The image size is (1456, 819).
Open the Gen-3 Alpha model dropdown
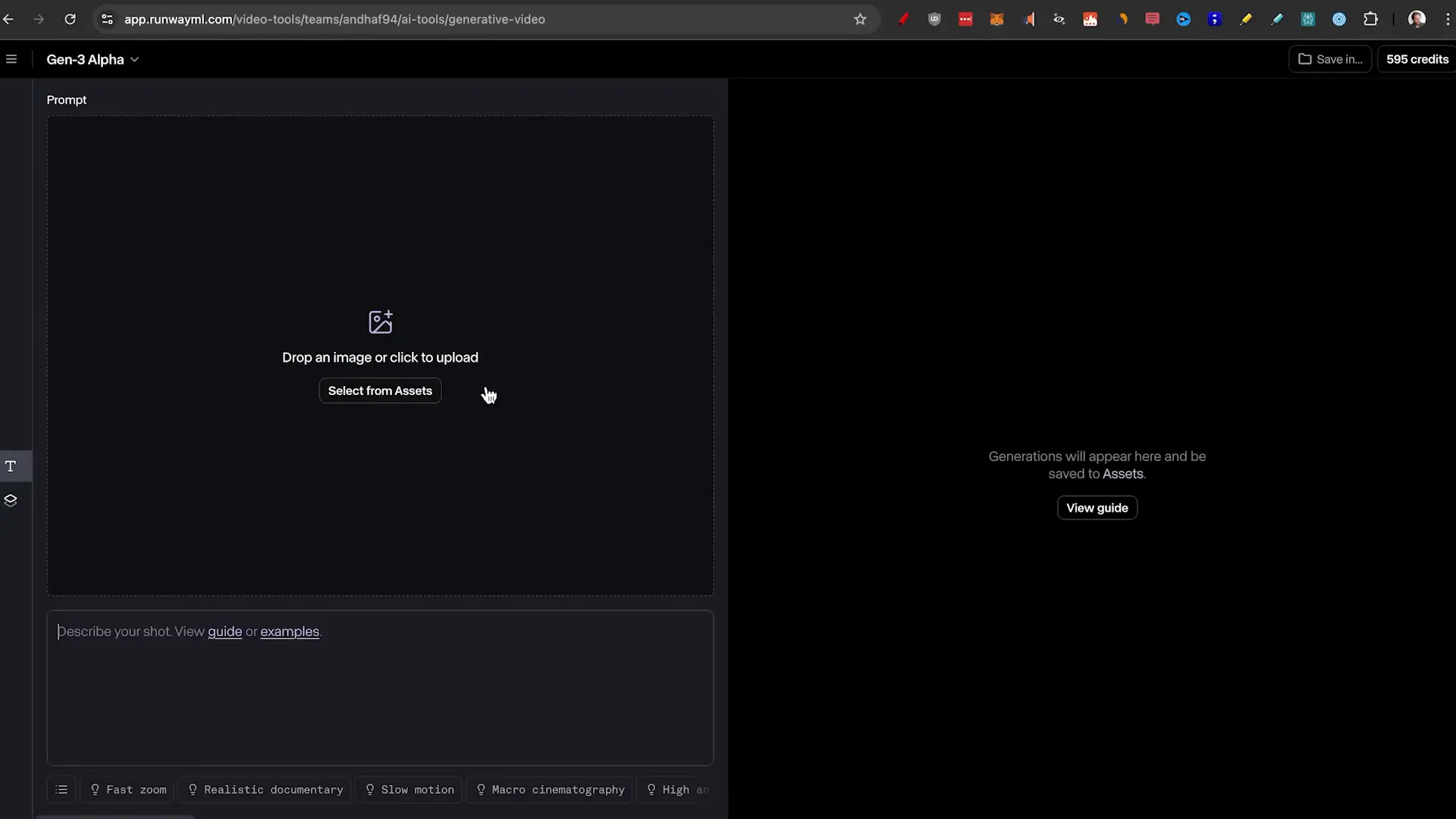pyautogui.click(x=93, y=59)
